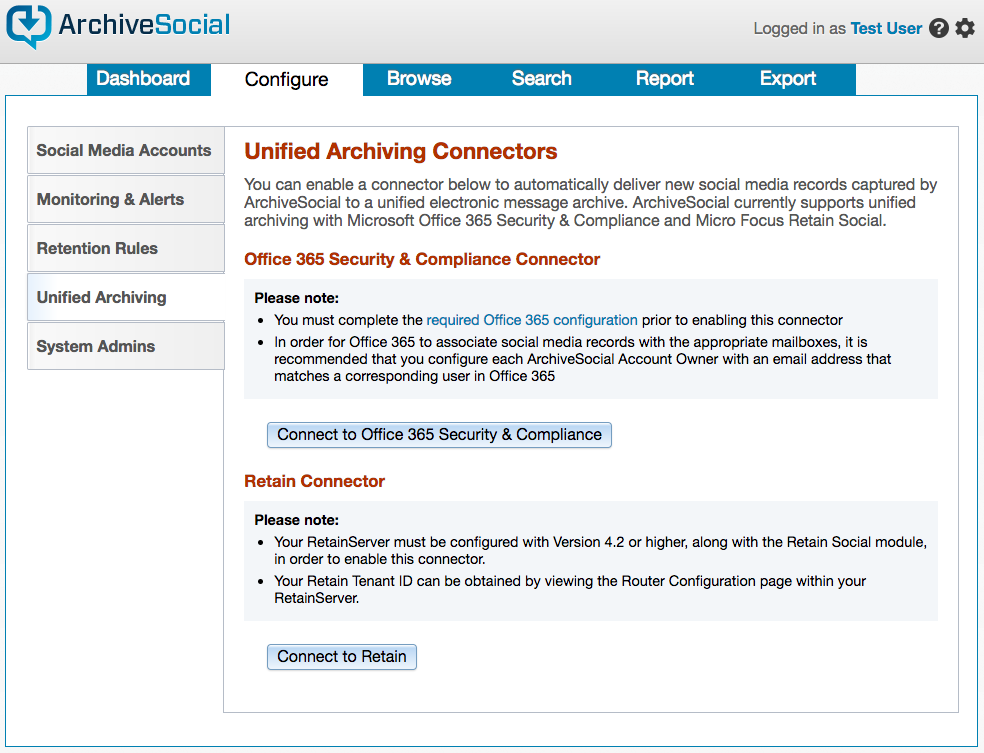984x753 pixels.
Task: Click the ArchiveSocial logo icon
Action: [x=28, y=26]
